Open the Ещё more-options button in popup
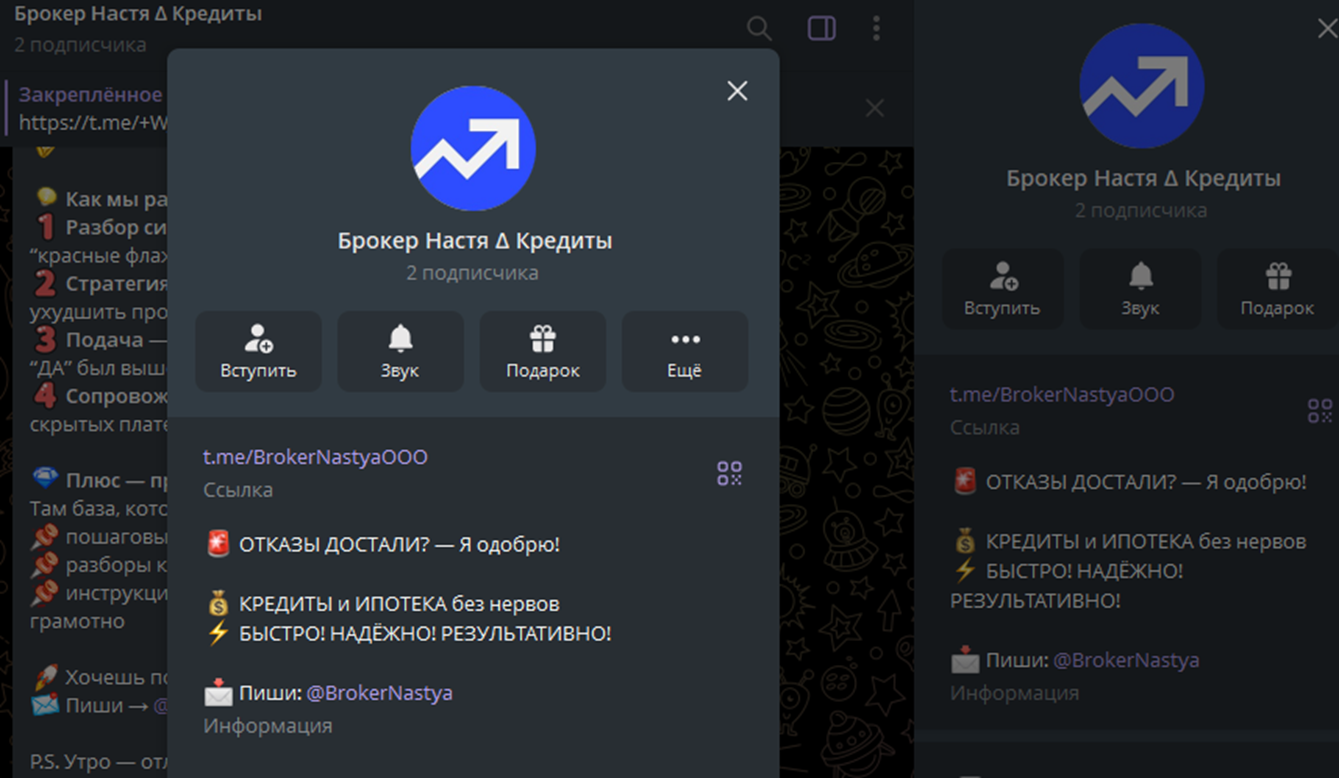This screenshot has height=778, width=1339. (x=685, y=351)
